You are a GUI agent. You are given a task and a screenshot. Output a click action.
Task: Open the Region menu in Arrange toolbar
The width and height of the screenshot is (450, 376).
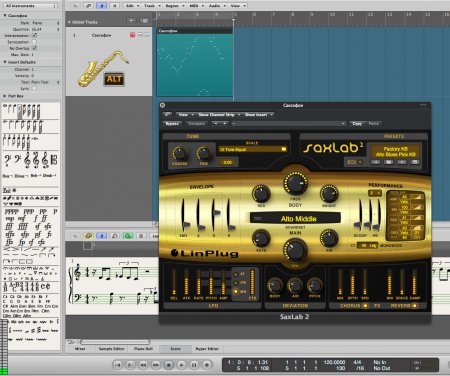(x=174, y=6)
